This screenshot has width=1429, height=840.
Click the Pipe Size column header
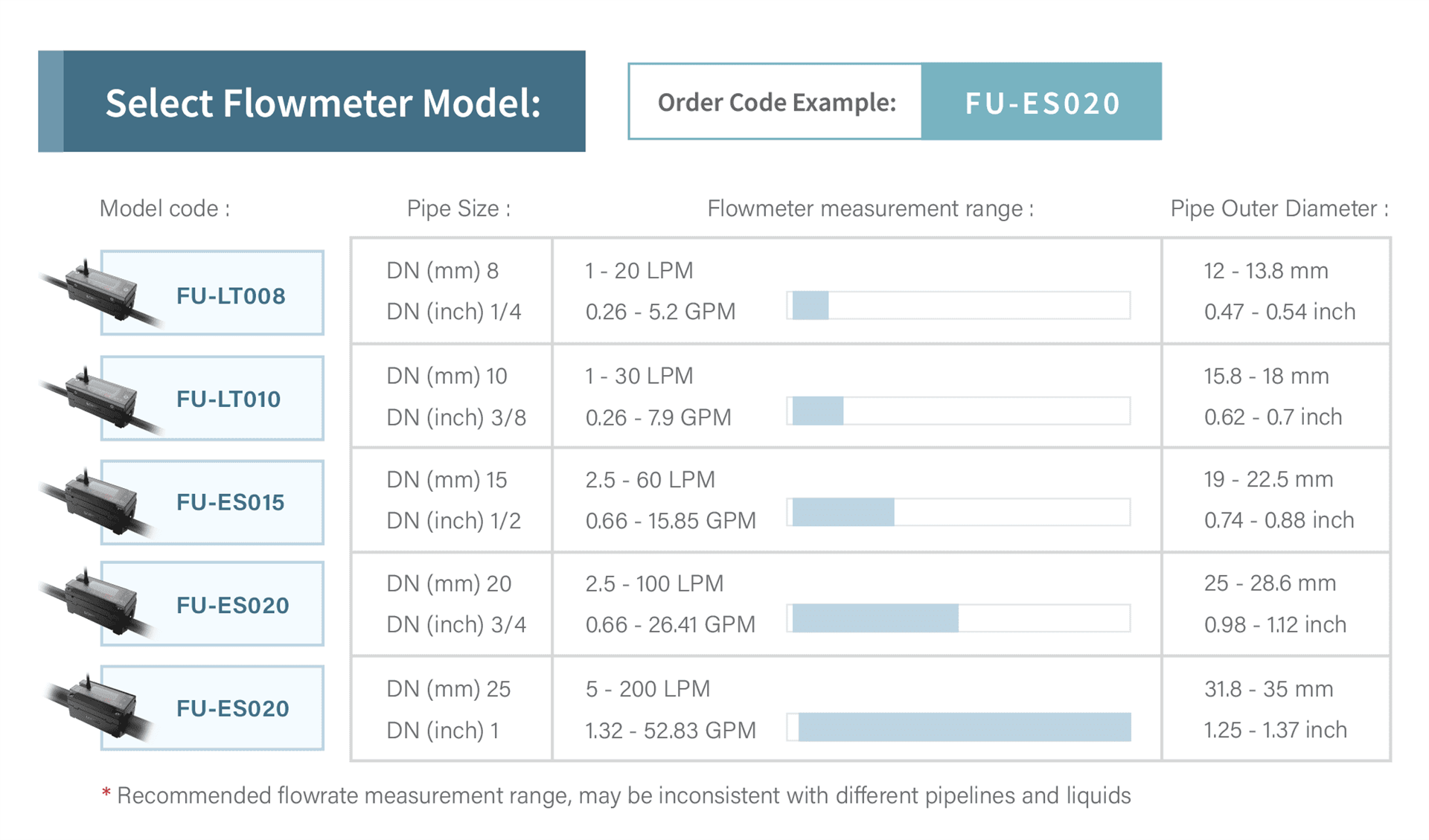pyautogui.click(x=458, y=208)
